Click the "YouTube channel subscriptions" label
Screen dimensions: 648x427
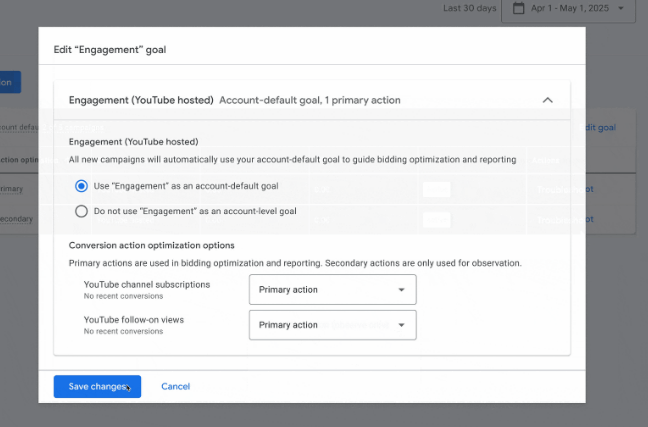[x=147, y=284]
